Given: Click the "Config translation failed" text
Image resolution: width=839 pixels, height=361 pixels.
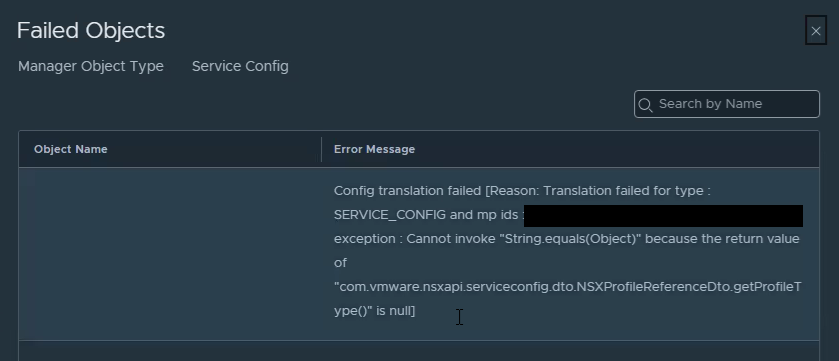Looking at the screenshot, I should (408, 191).
